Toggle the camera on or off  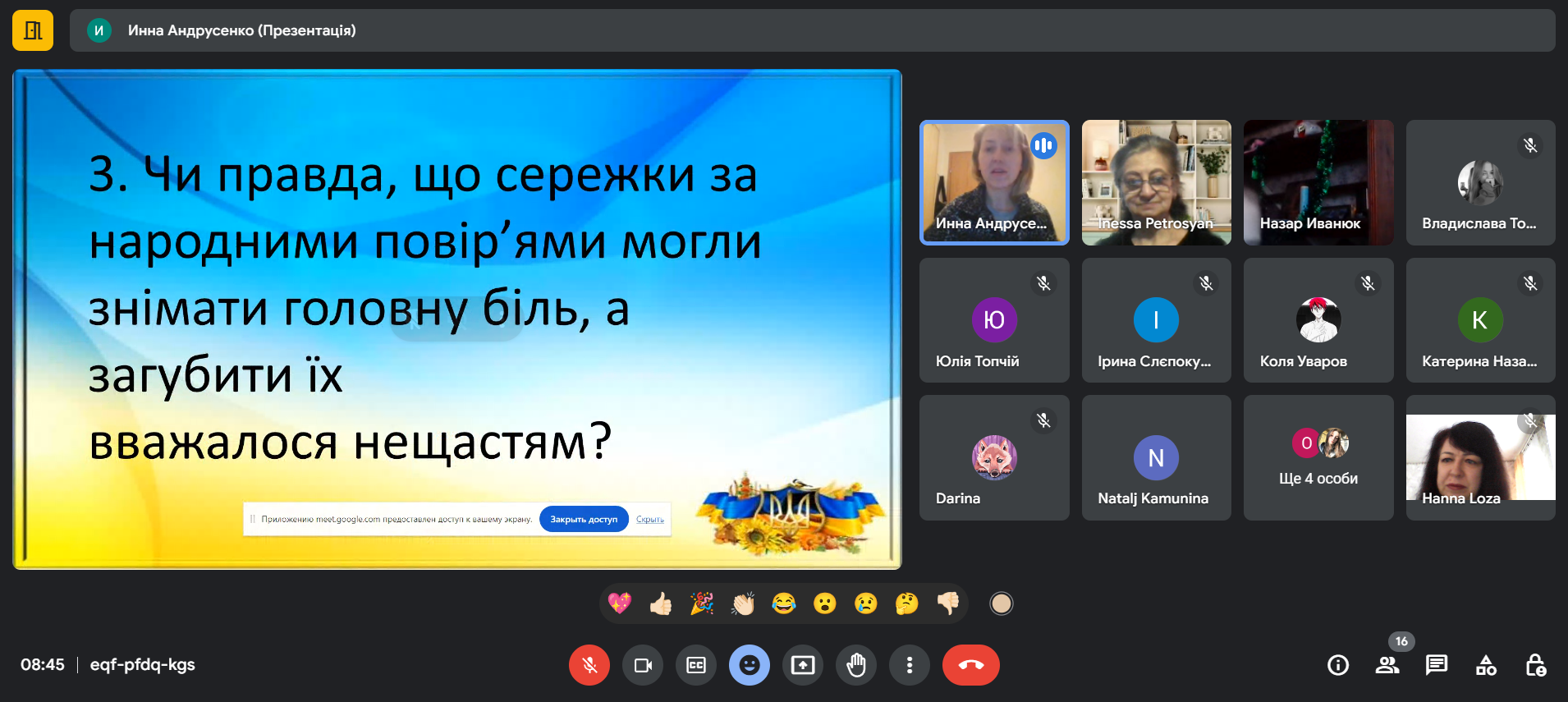643,665
